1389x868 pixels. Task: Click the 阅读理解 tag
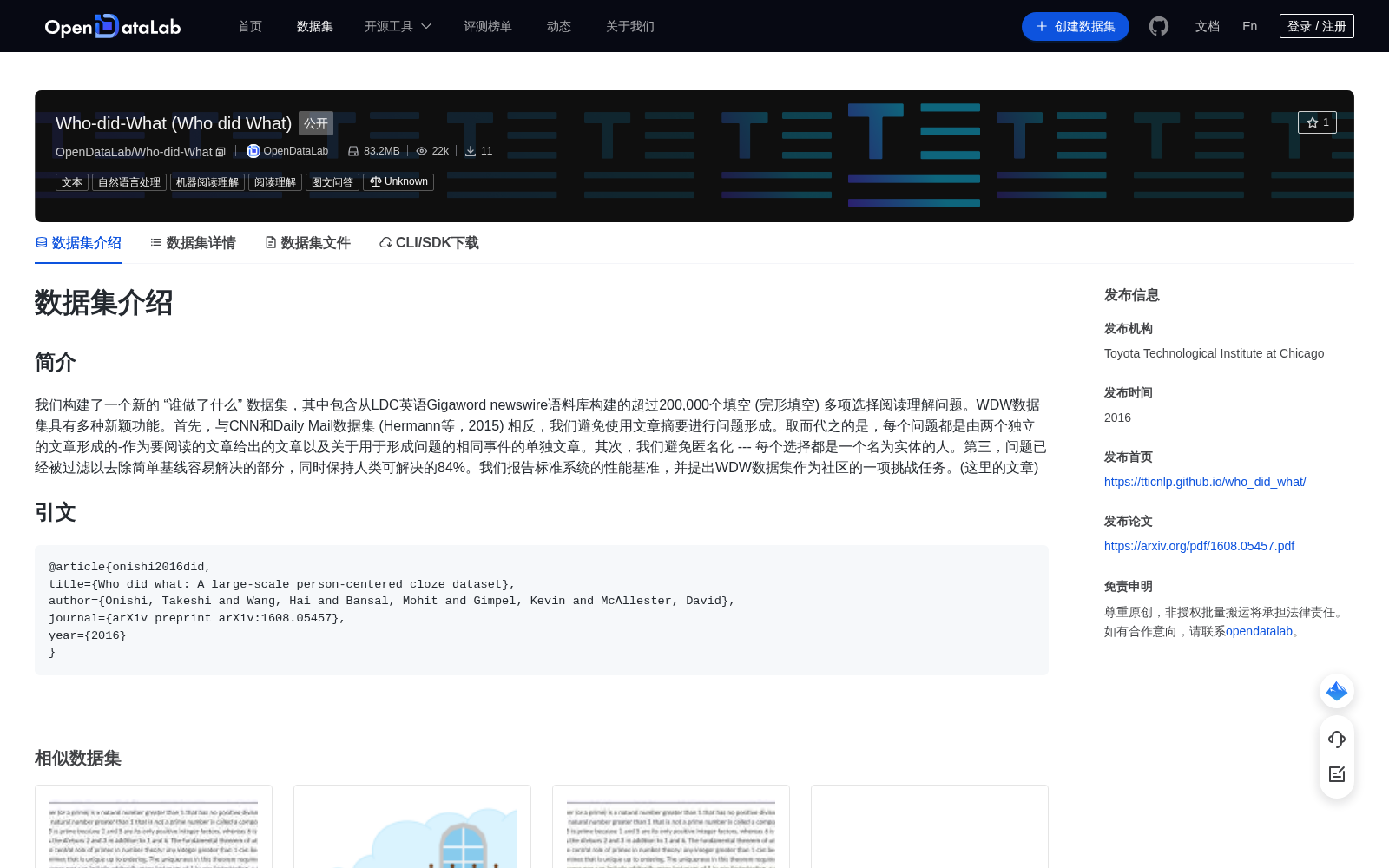tap(275, 182)
